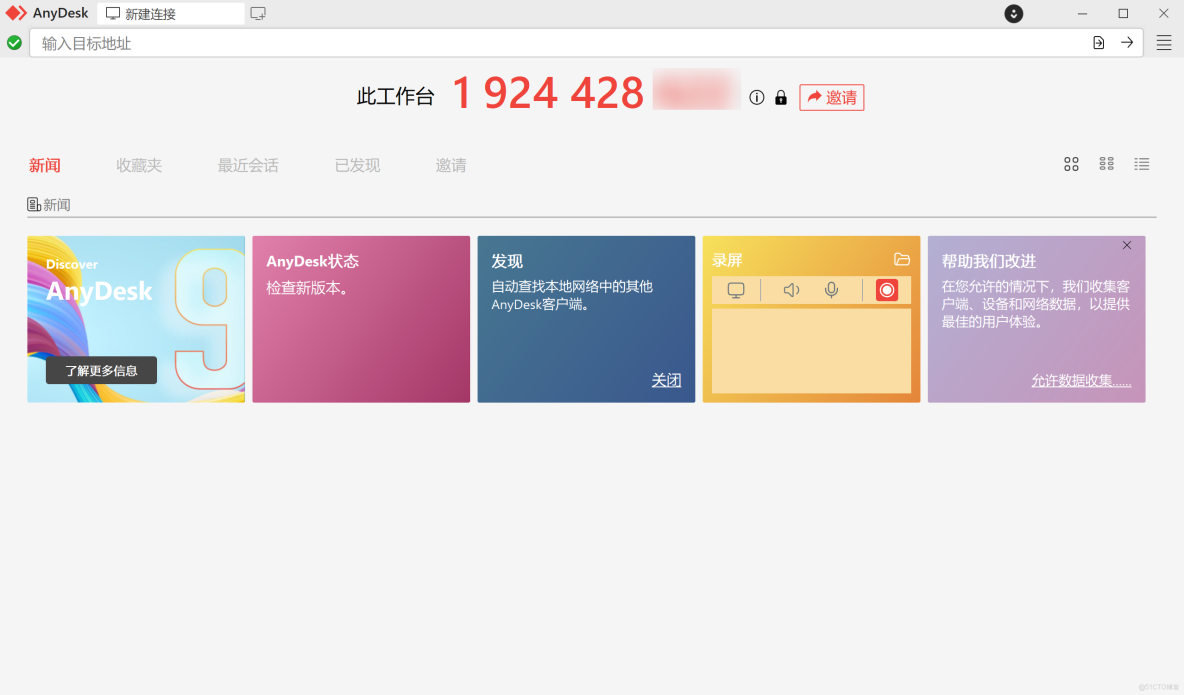Switch to the 收藏夹 tab

click(x=139, y=165)
